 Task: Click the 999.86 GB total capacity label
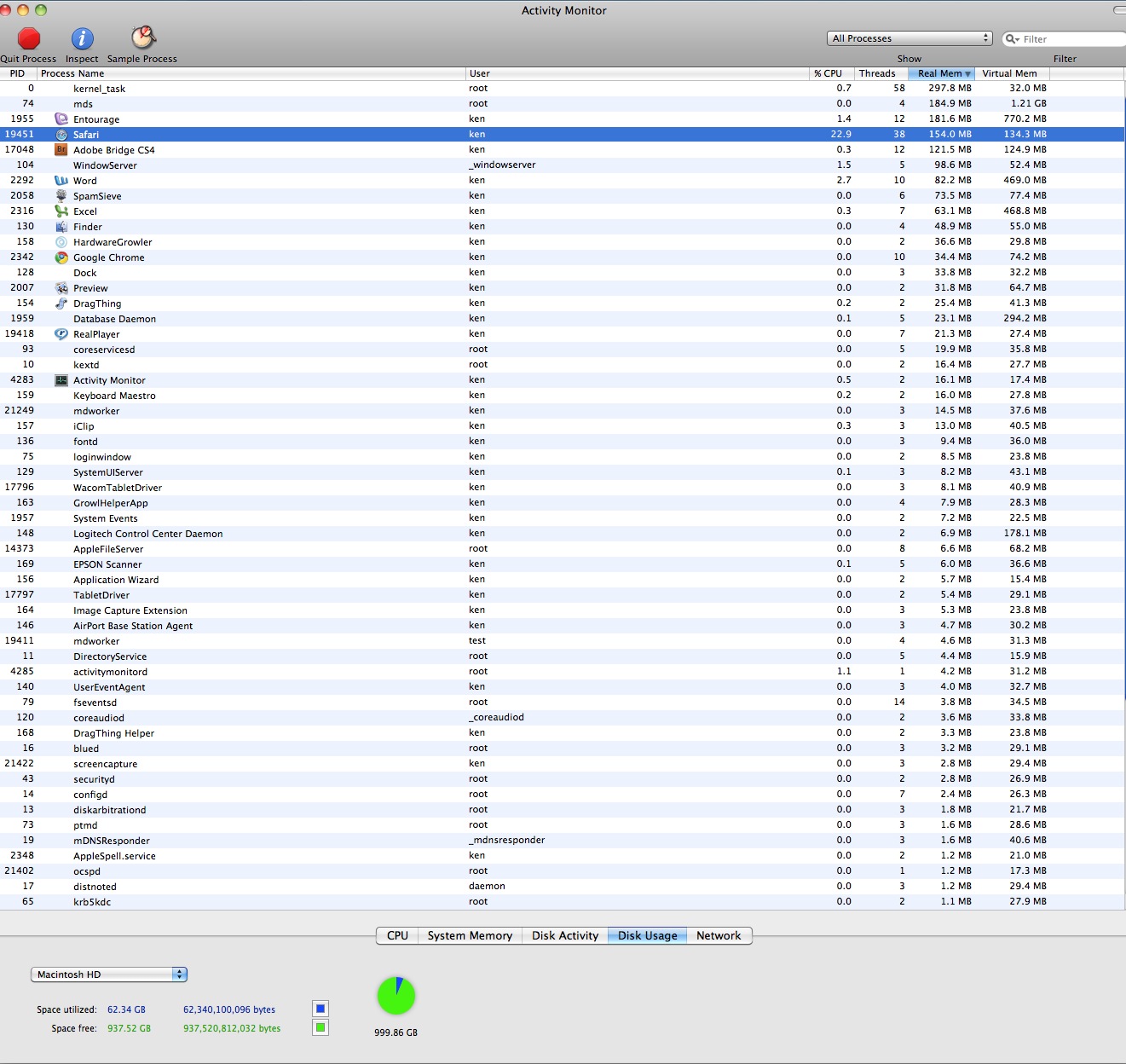point(396,1032)
